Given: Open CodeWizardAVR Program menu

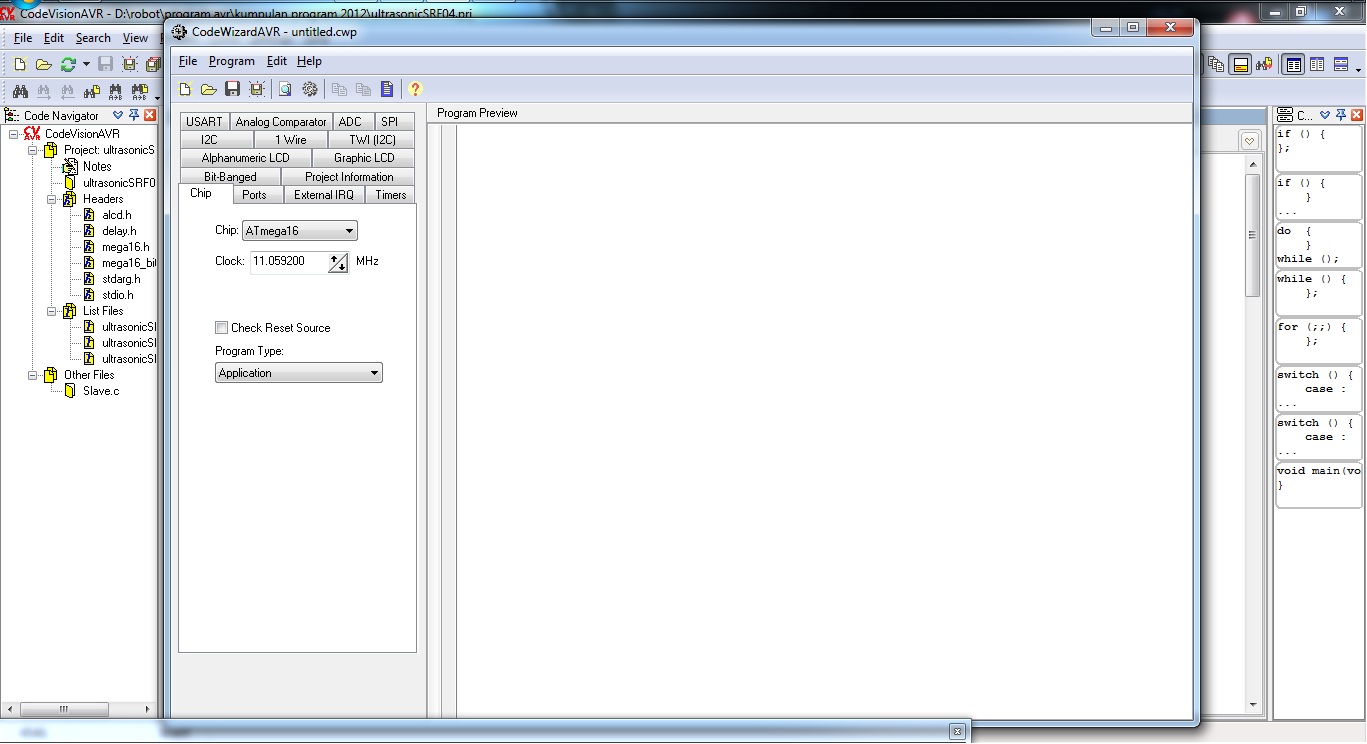Looking at the screenshot, I should pyautogui.click(x=232, y=61).
